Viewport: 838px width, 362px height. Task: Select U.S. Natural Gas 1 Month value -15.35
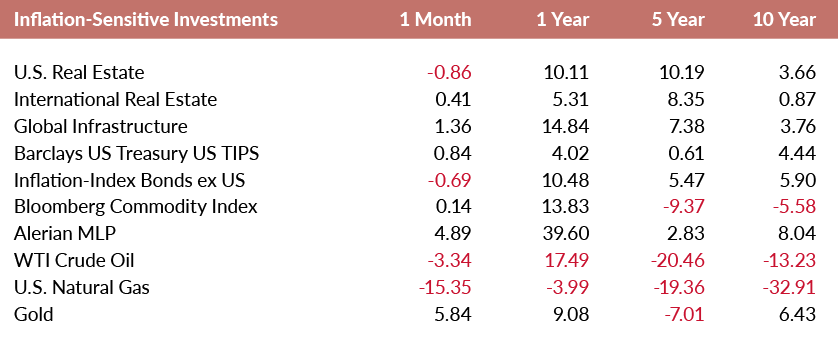(x=445, y=288)
